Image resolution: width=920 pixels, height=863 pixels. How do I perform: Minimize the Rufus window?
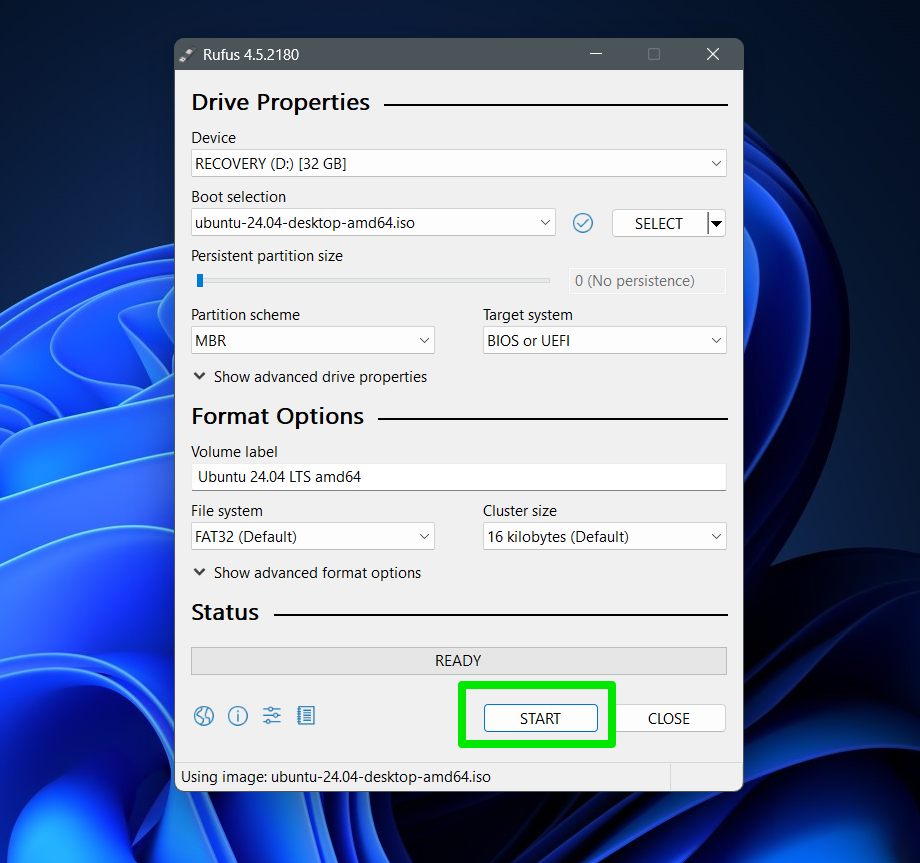click(x=596, y=54)
